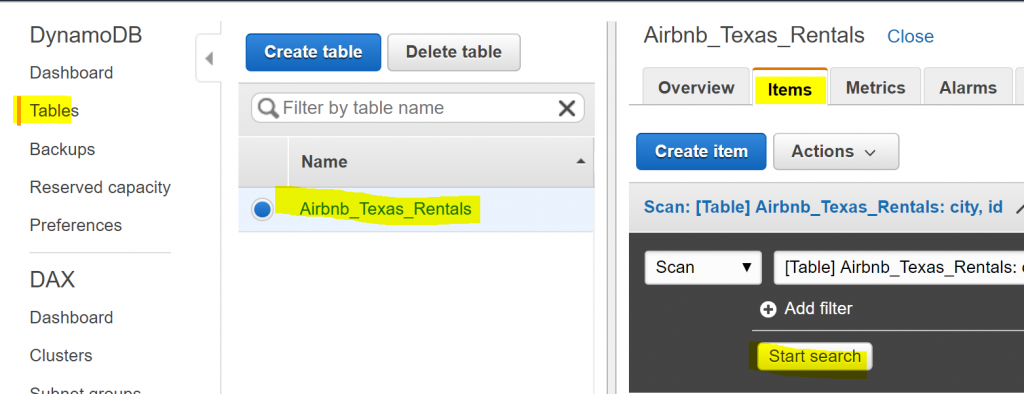The height and width of the screenshot is (394, 1024).
Task: Start the search with Start search button
Action: click(814, 357)
